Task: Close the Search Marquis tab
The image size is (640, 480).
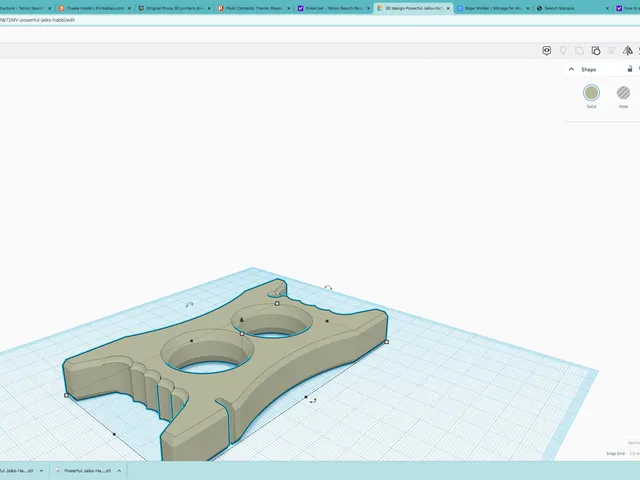Action: pos(607,9)
